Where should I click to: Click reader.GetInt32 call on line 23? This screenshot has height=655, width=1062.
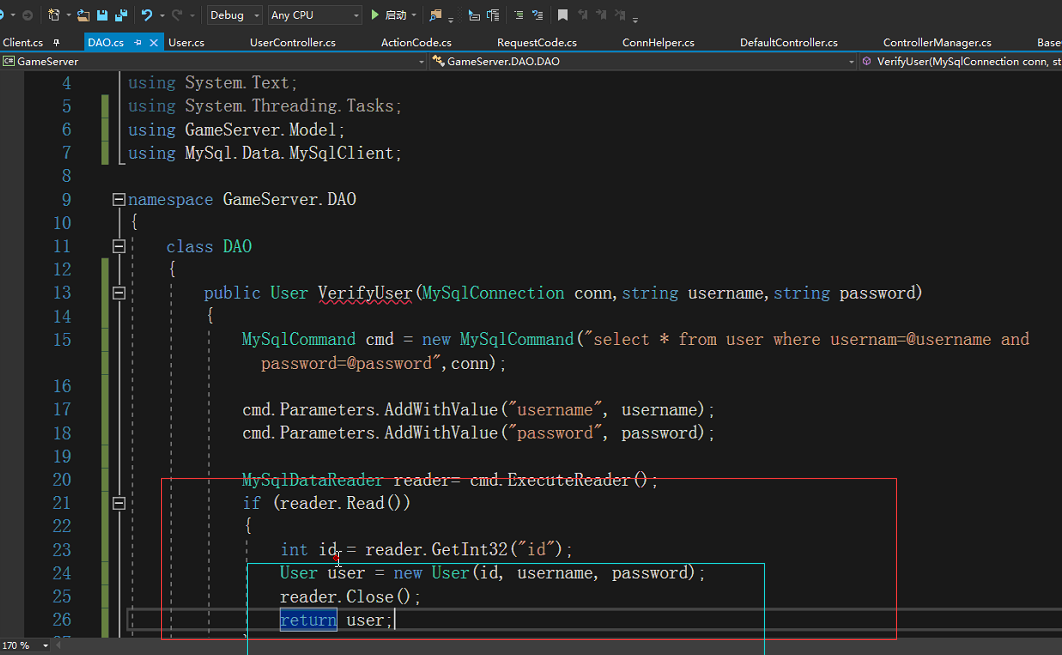(468, 549)
